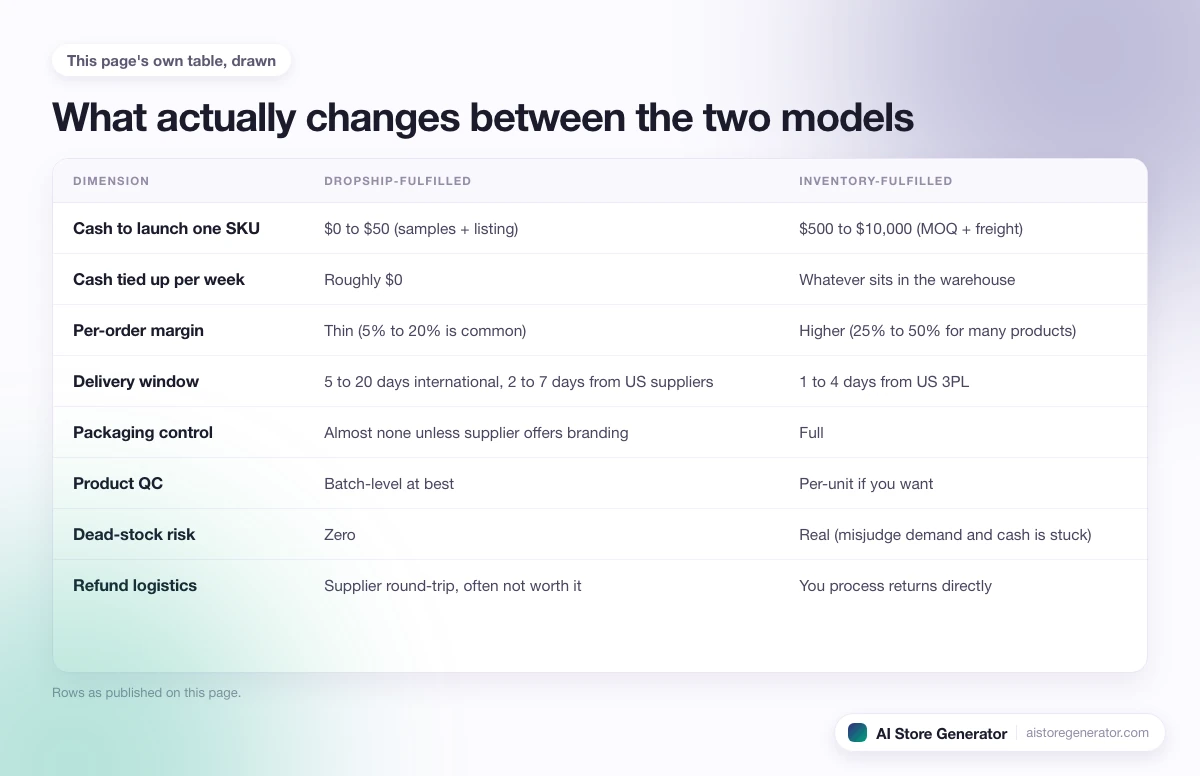
Task: Click the 'Refund logistics' row label
Action: click(135, 585)
